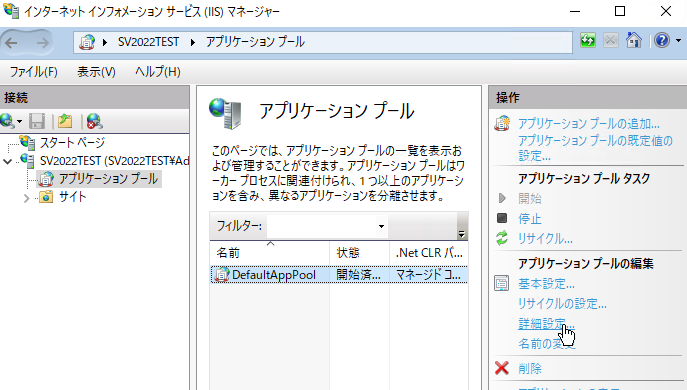Click the DefaultAppPool icon in list

(222, 275)
